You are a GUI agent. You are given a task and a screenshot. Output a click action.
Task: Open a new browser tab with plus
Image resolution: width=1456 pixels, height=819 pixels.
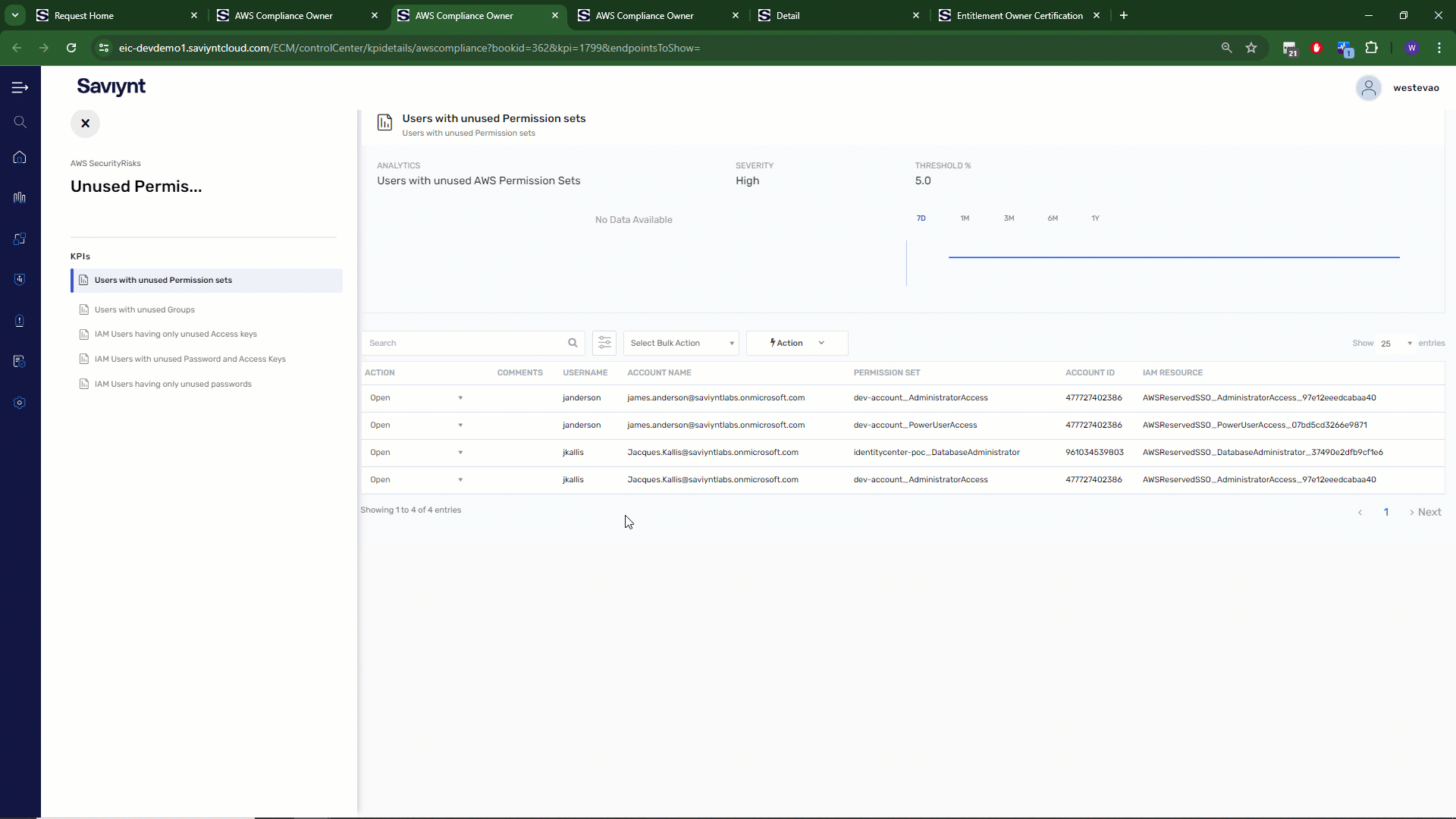(1124, 15)
